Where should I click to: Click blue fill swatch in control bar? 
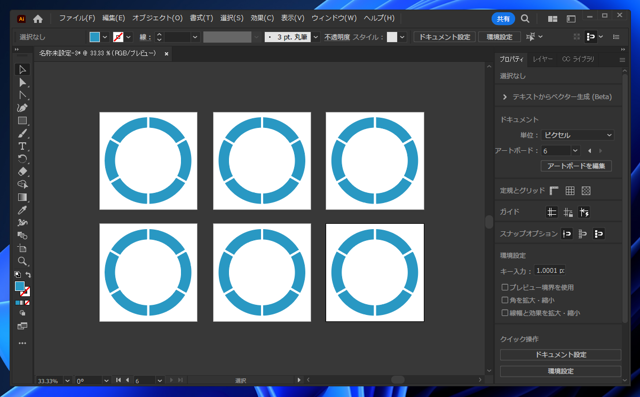point(94,37)
